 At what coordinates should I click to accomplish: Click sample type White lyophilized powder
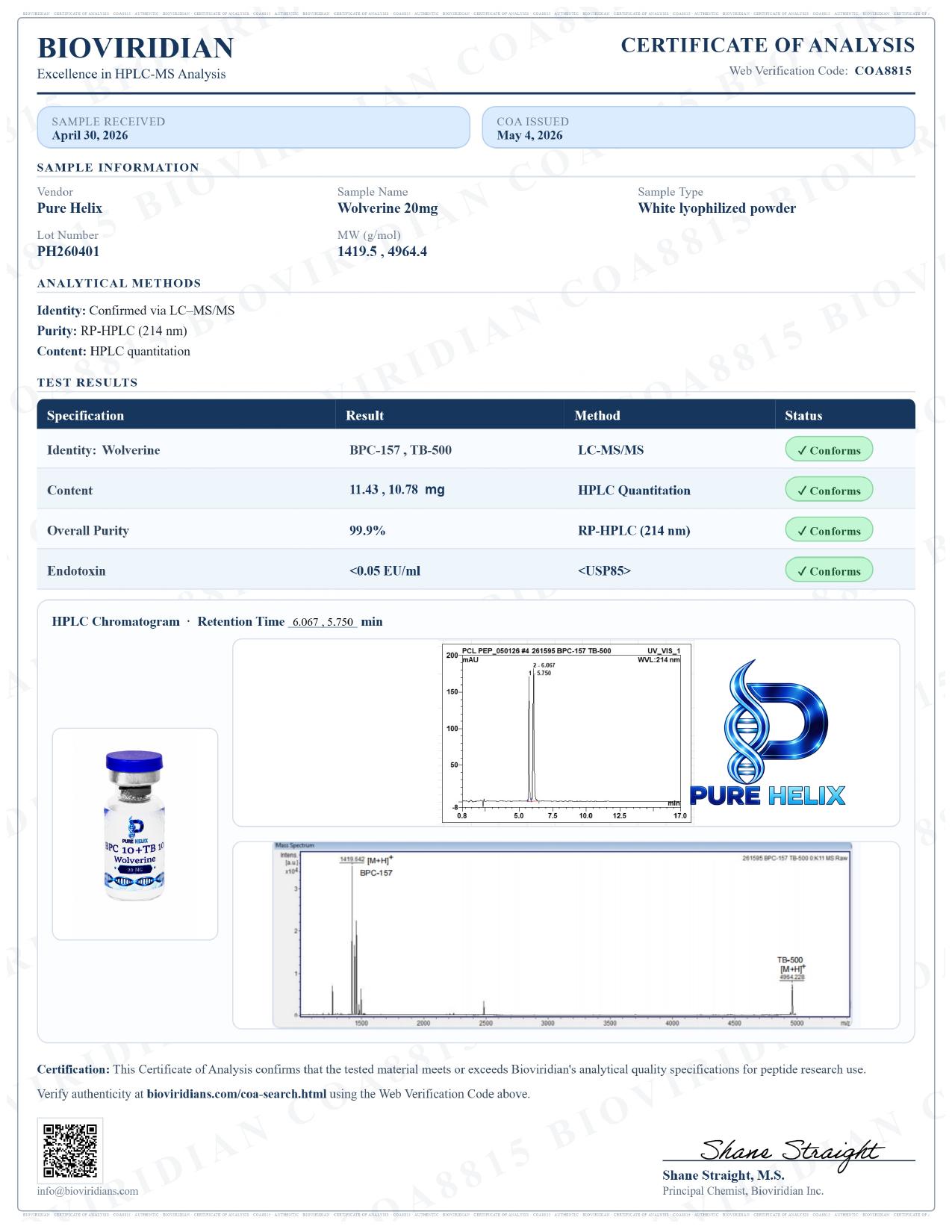pos(717,208)
